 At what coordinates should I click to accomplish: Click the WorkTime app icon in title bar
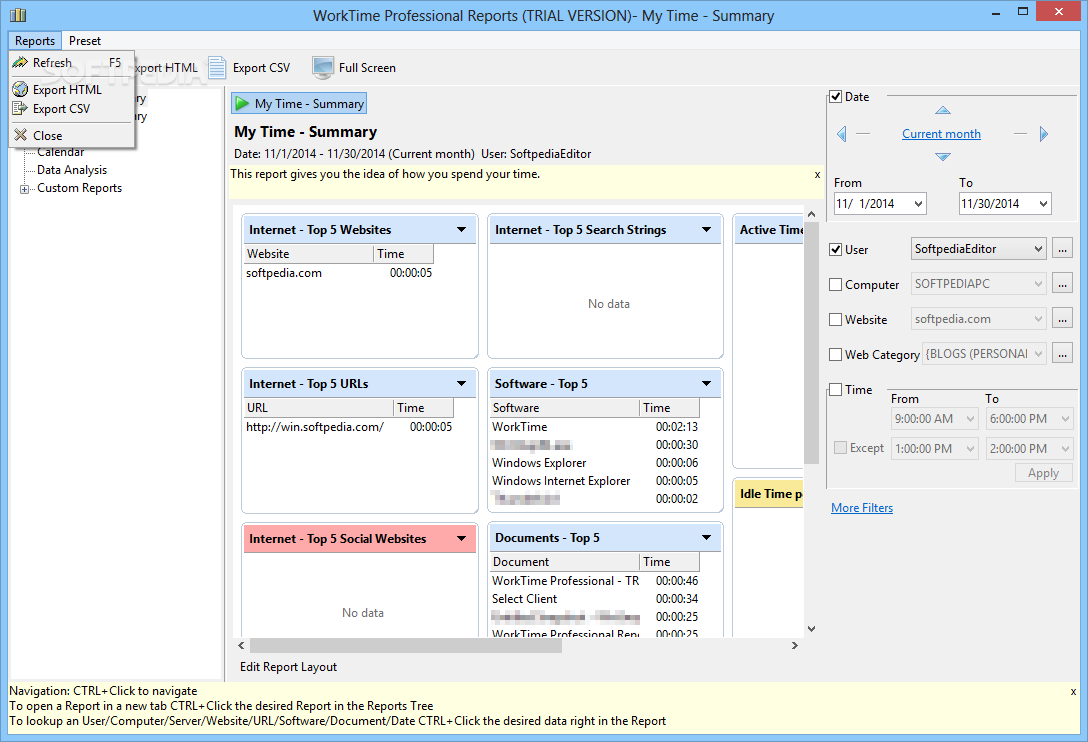(x=18, y=15)
